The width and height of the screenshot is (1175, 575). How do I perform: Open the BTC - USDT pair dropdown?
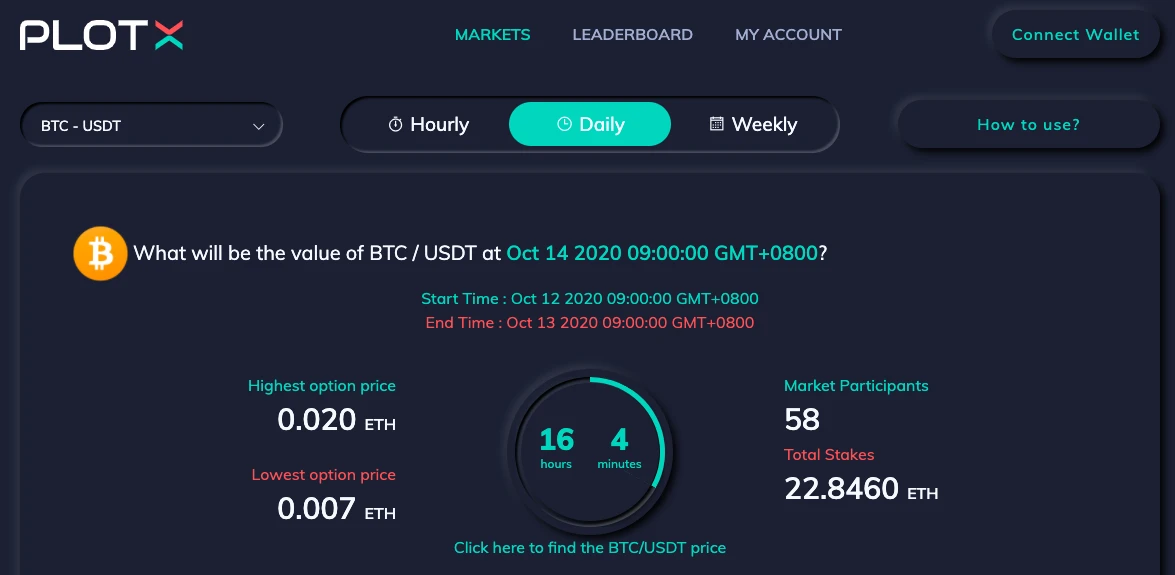[x=151, y=126]
